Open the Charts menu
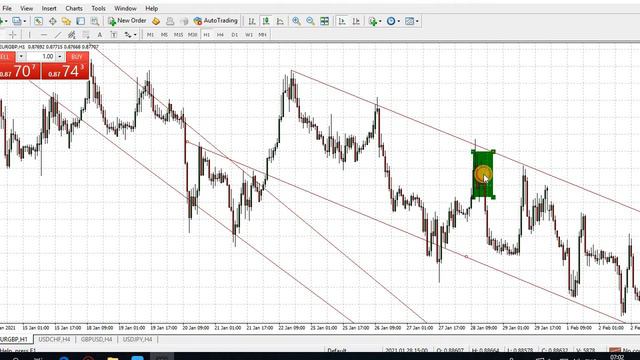This screenshot has height=360, width=640. 74,8
